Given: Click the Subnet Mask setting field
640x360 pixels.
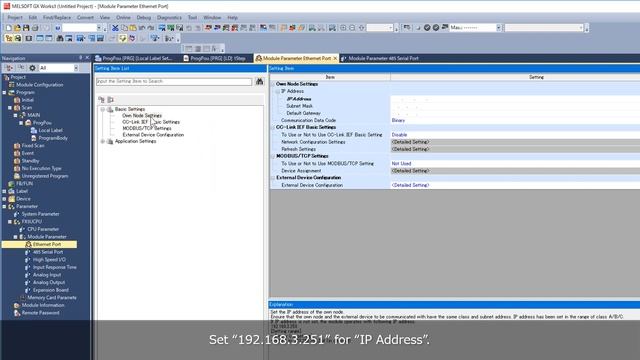Looking at the screenshot, I should click(515, 106).
